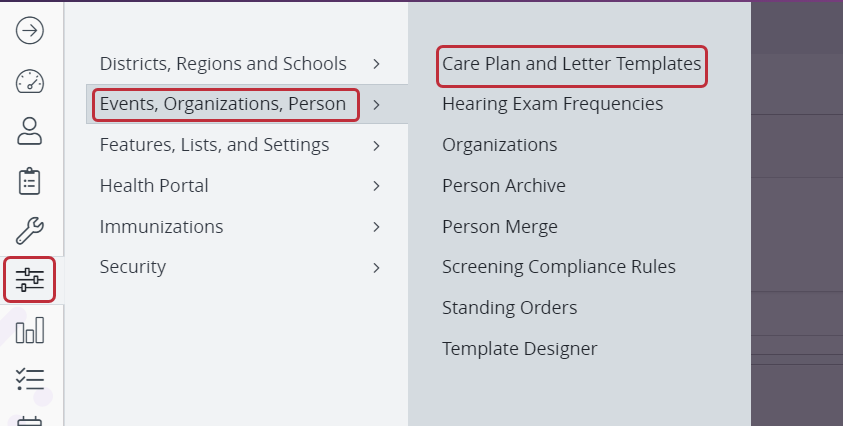Launch the Template Designer
This screenshot has width=843, height=426.
tap(519, 349)
